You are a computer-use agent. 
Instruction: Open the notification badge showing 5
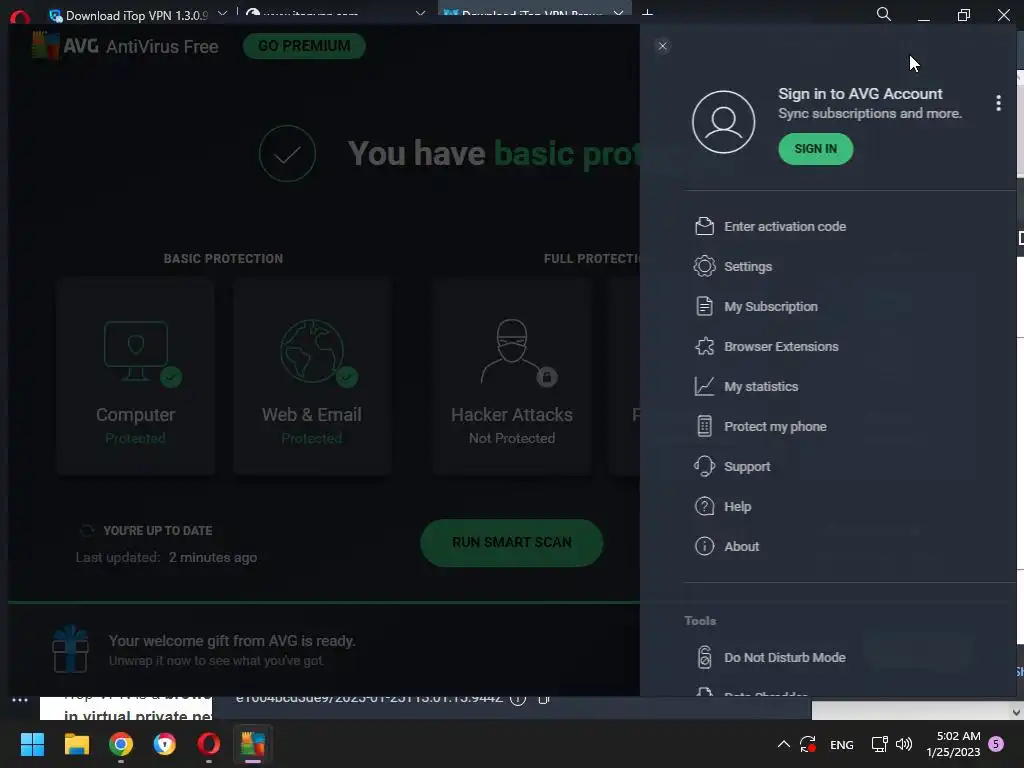tap(996, 744)
